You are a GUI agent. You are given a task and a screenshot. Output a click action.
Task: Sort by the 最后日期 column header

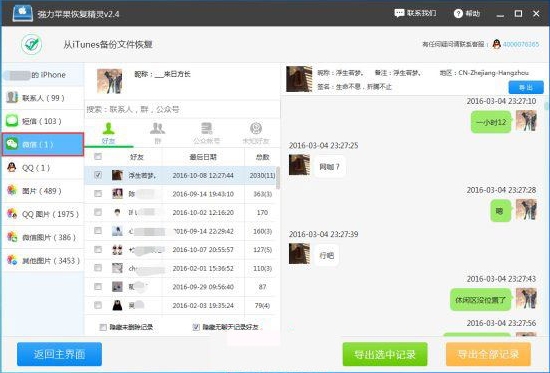203,157
